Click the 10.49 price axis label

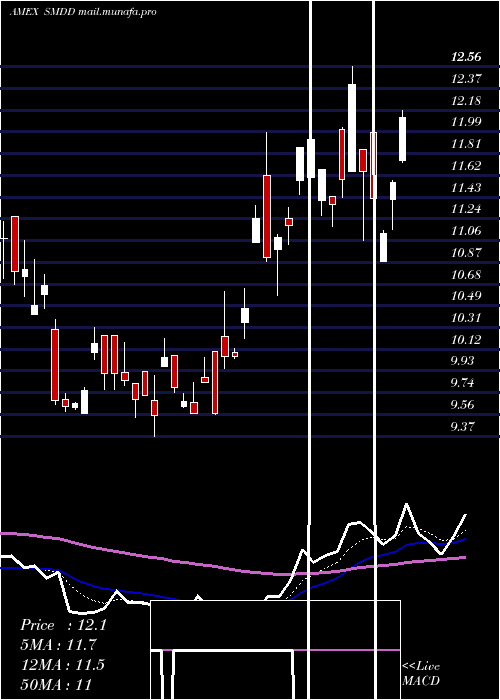467,296
